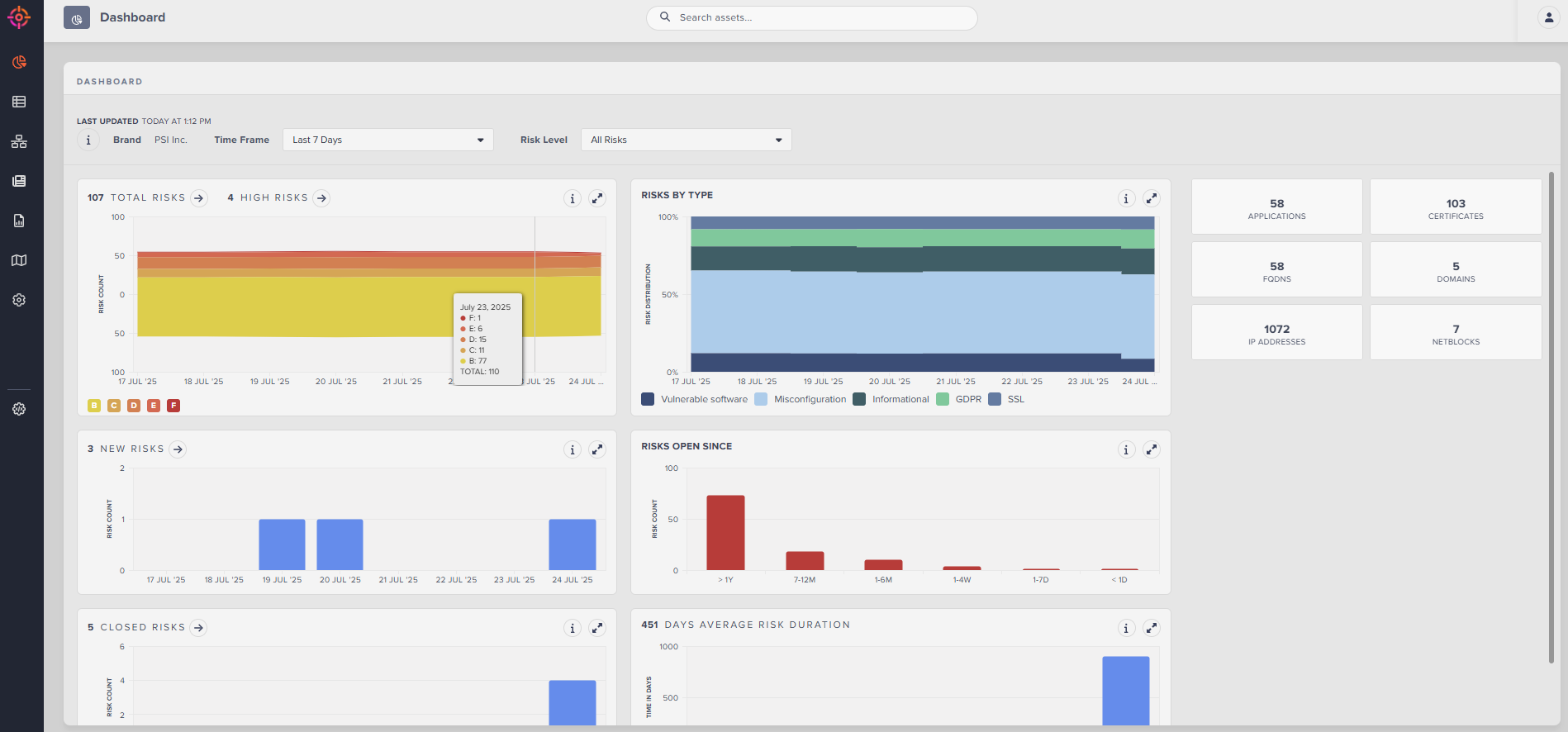Click the 19 Jul '25 New Risks bar
This screenshot has width=1568, height=732.
point(282,544)
